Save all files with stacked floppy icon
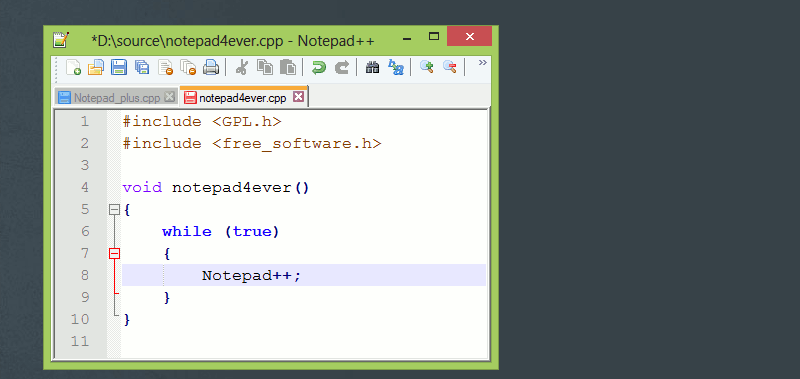Screen dimensions: 800x379 [x=142, y=67]
